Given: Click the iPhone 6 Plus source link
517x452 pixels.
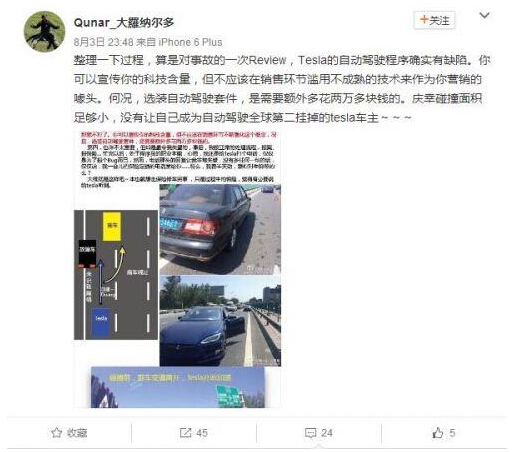Looking at the screenshot, I should point(190,42).
